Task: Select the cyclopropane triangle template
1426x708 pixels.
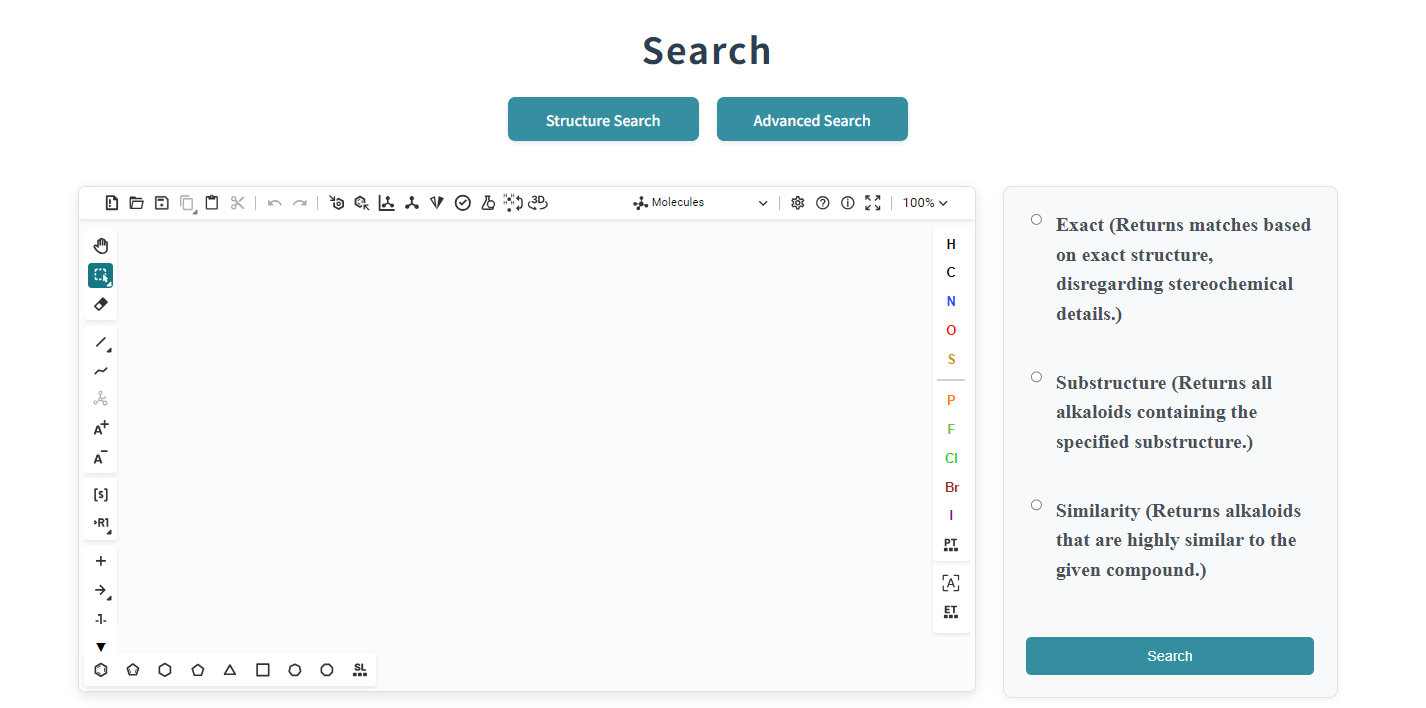Action: 230,670
